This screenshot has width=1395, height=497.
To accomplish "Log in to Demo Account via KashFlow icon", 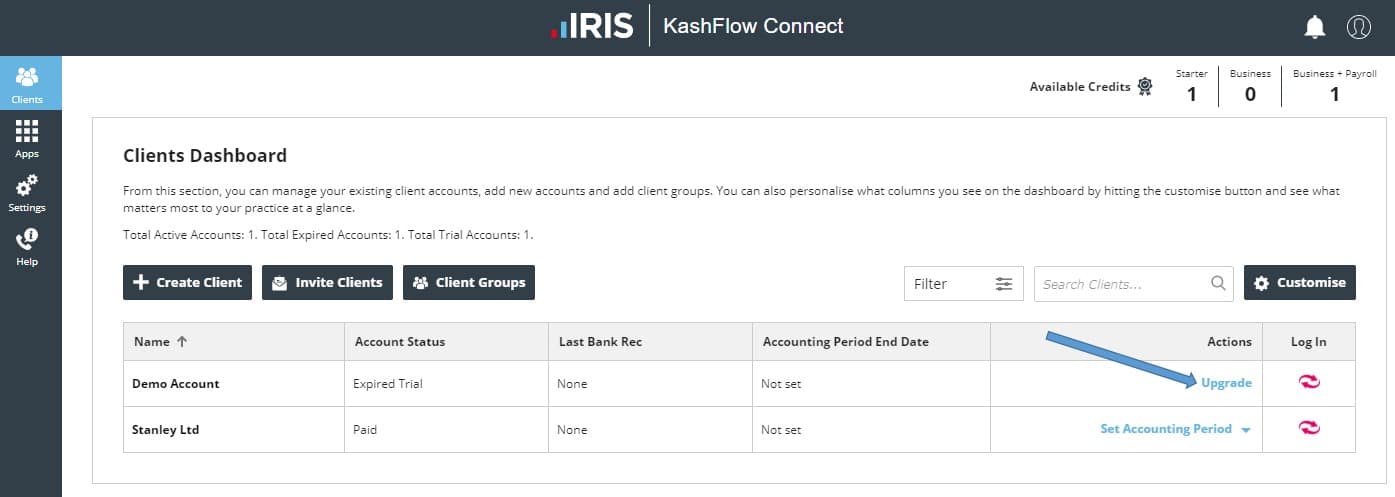I will click(x=1308, y=383).
